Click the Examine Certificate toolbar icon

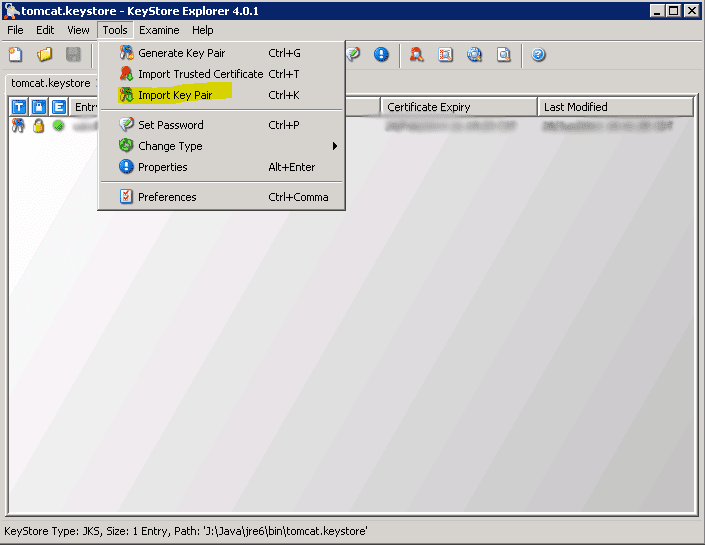point(417,54)
